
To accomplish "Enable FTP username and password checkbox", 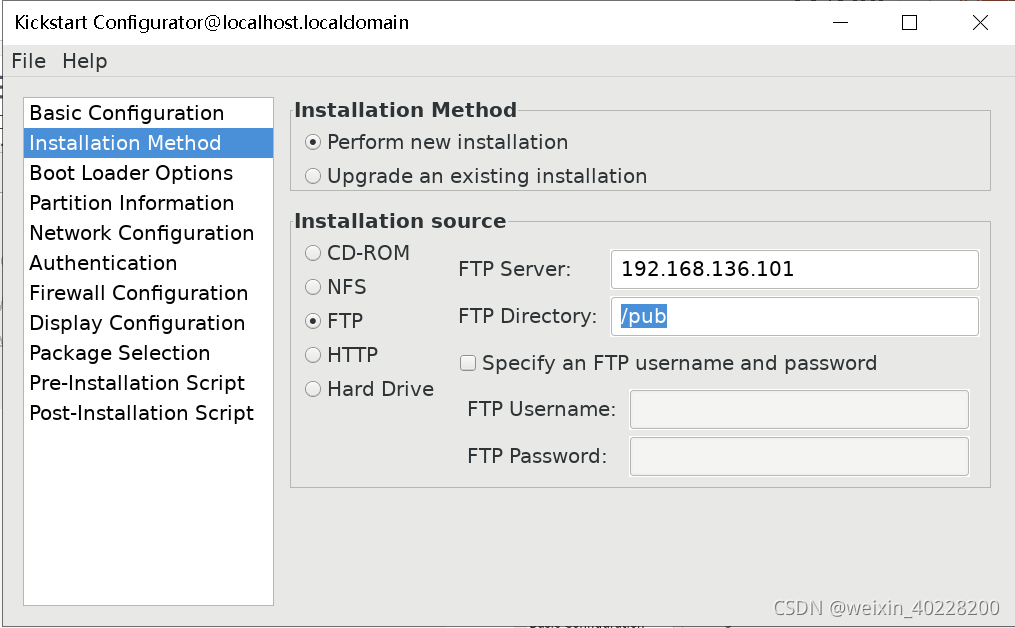I will 468,363.
